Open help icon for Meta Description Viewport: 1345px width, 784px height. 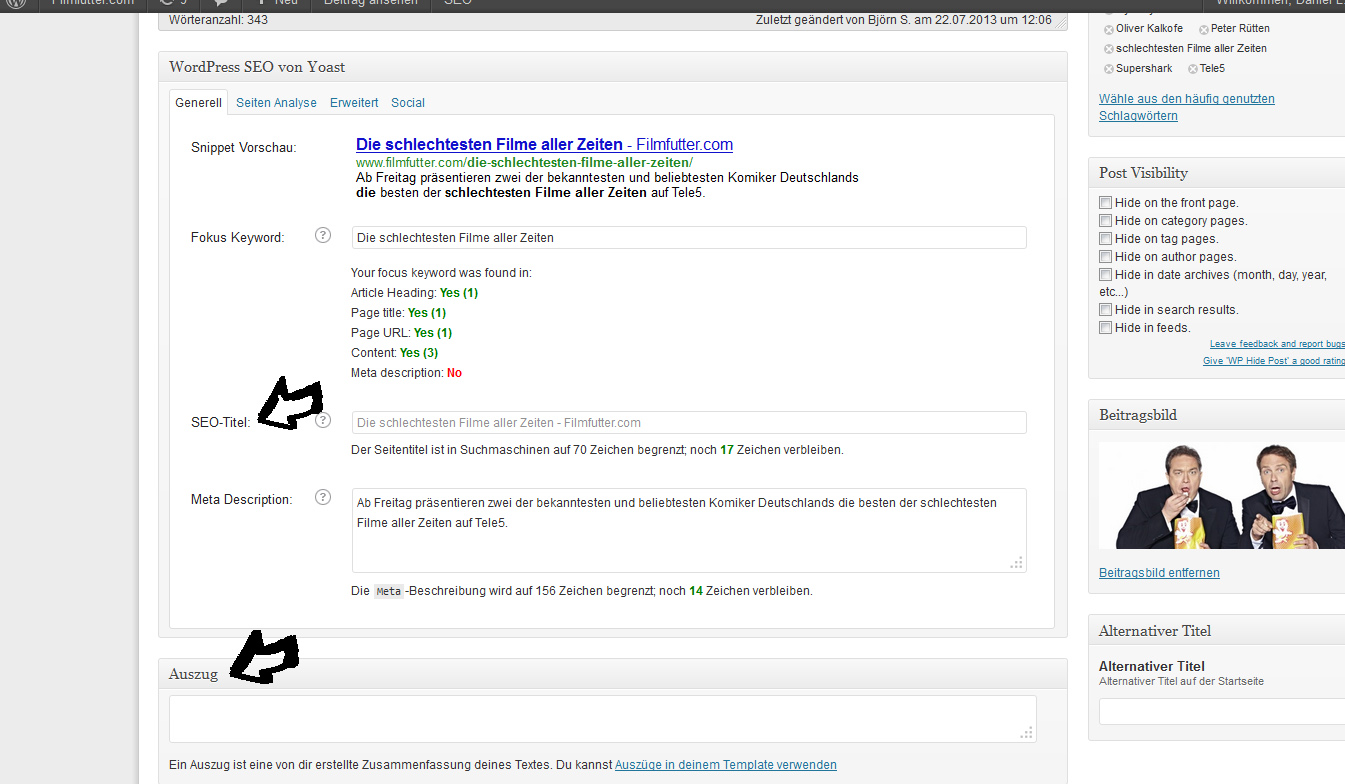tap(322, 497)
